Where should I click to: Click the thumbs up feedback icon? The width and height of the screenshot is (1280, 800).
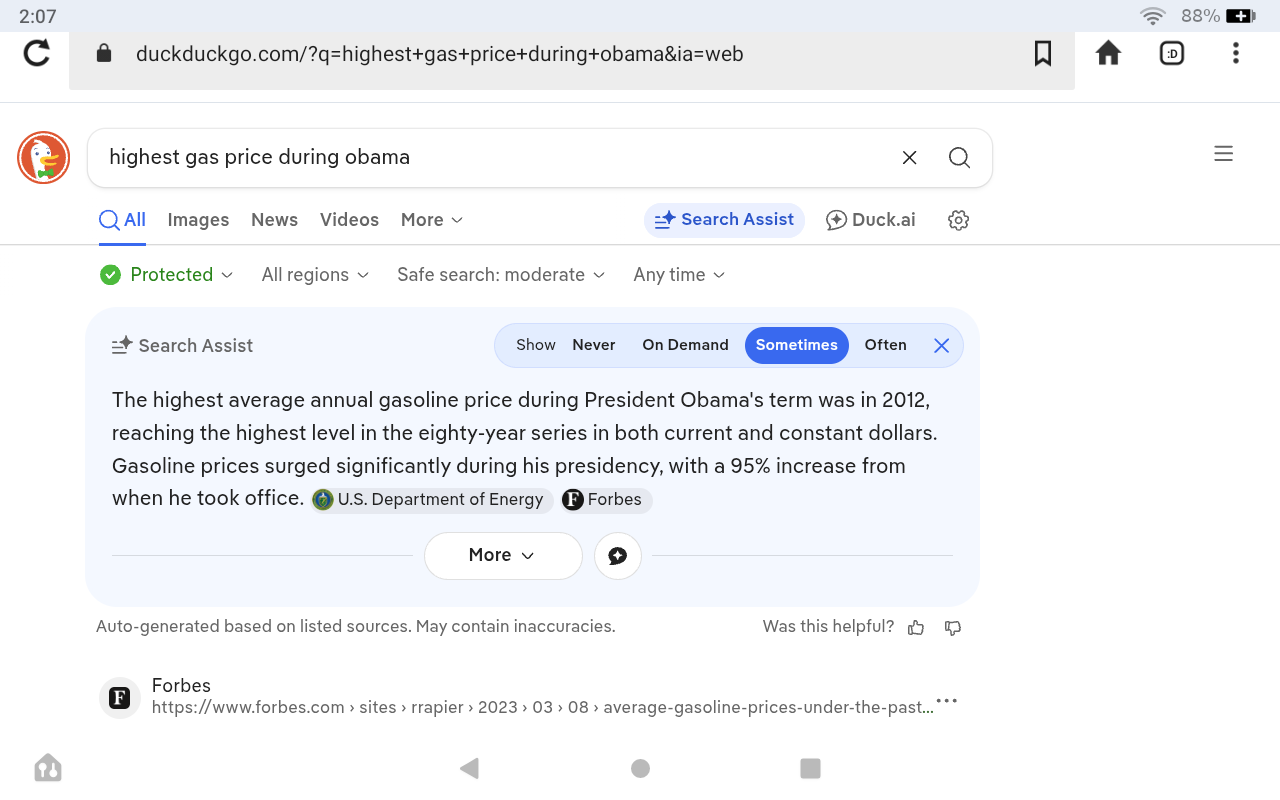916,628
